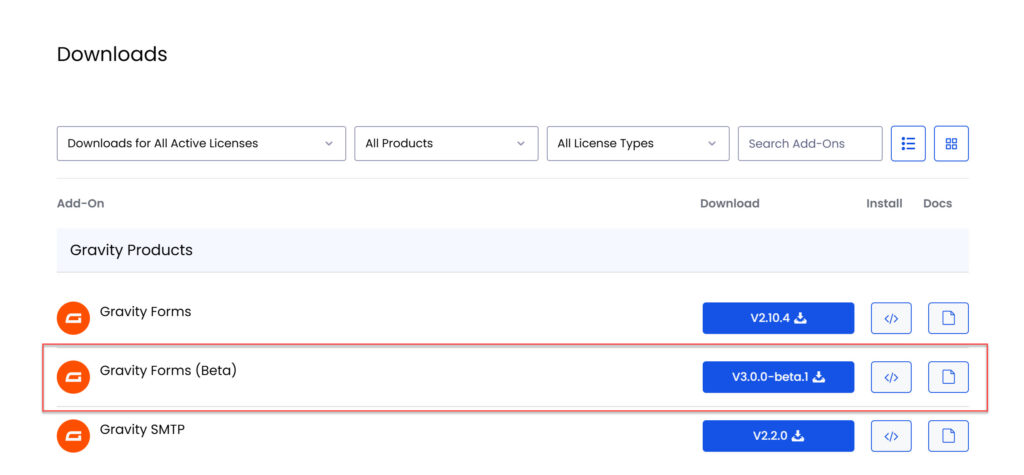Switch to list view layout
This screenshot has width=1024, height=475.
(x=908, y=144)
